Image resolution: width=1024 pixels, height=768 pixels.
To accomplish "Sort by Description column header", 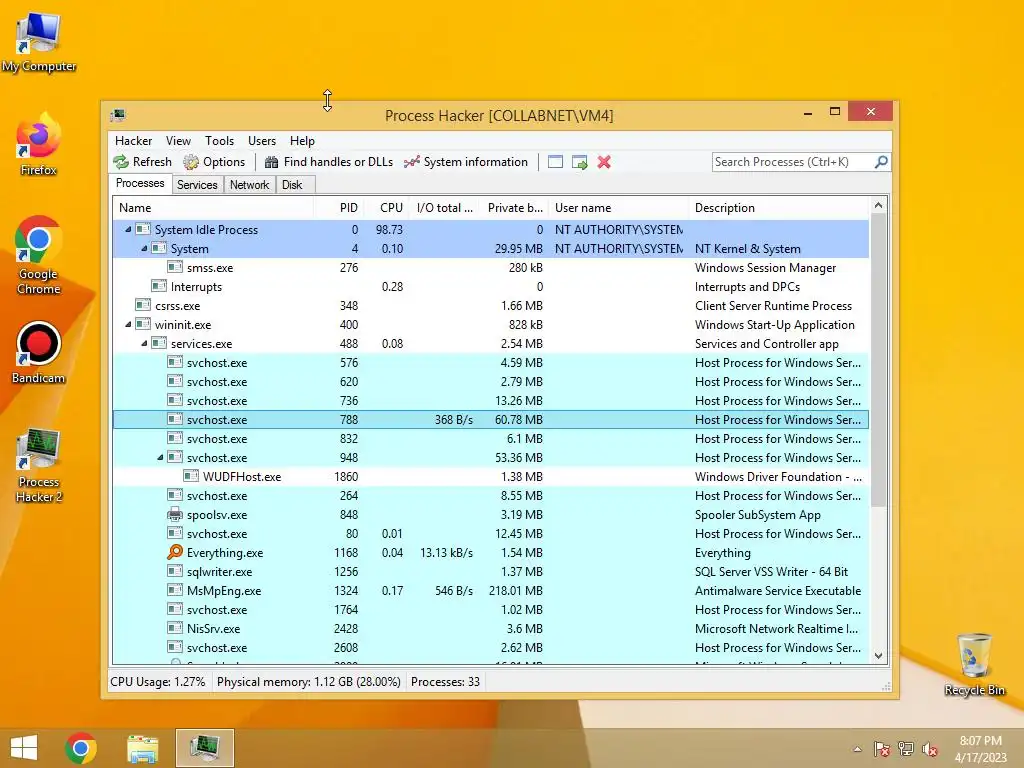I will (779, 208).
